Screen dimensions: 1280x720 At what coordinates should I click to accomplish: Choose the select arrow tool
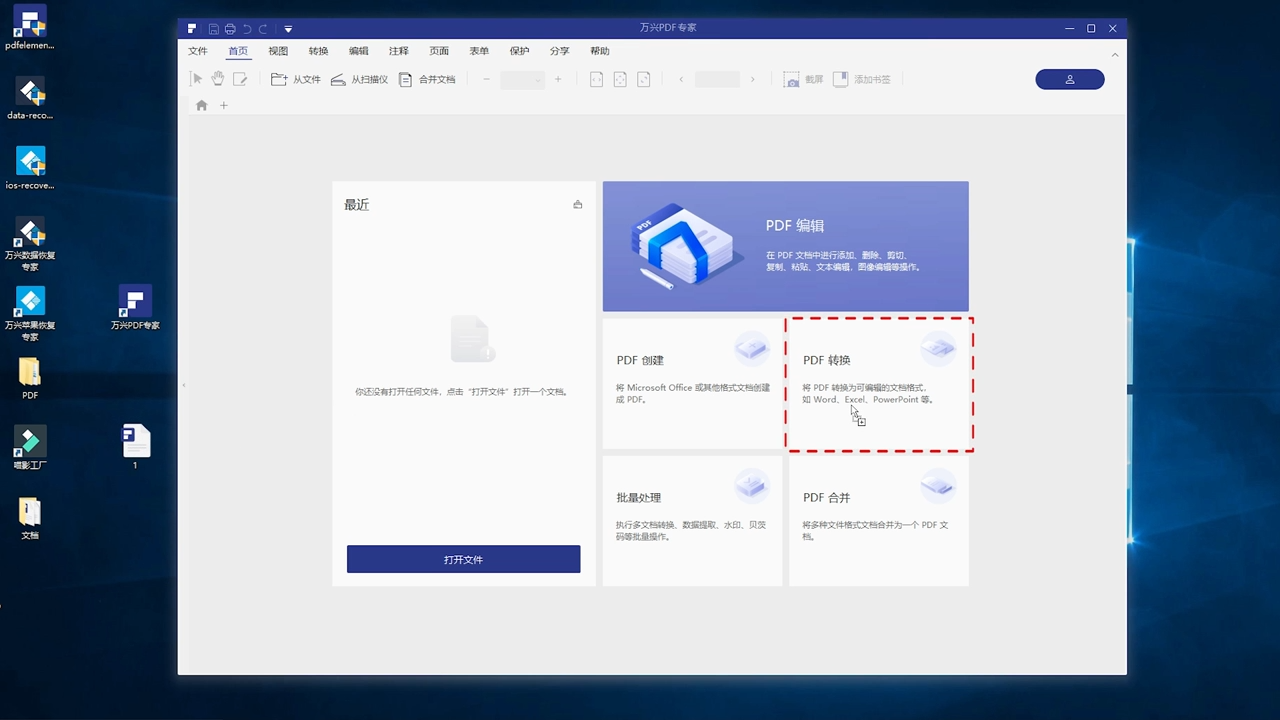(196, 79)
